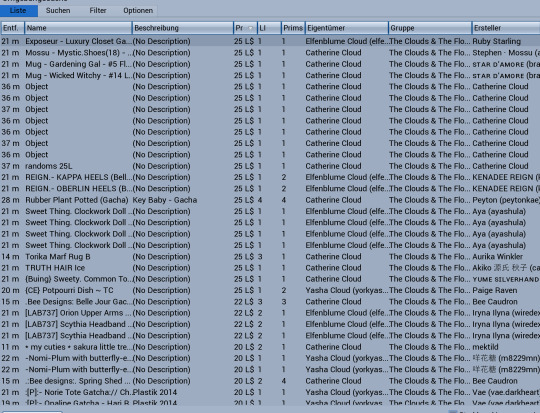Click Prims value 4 in Rubber Plant row
This screenshot has width=540, height=413.
(284, 200)
